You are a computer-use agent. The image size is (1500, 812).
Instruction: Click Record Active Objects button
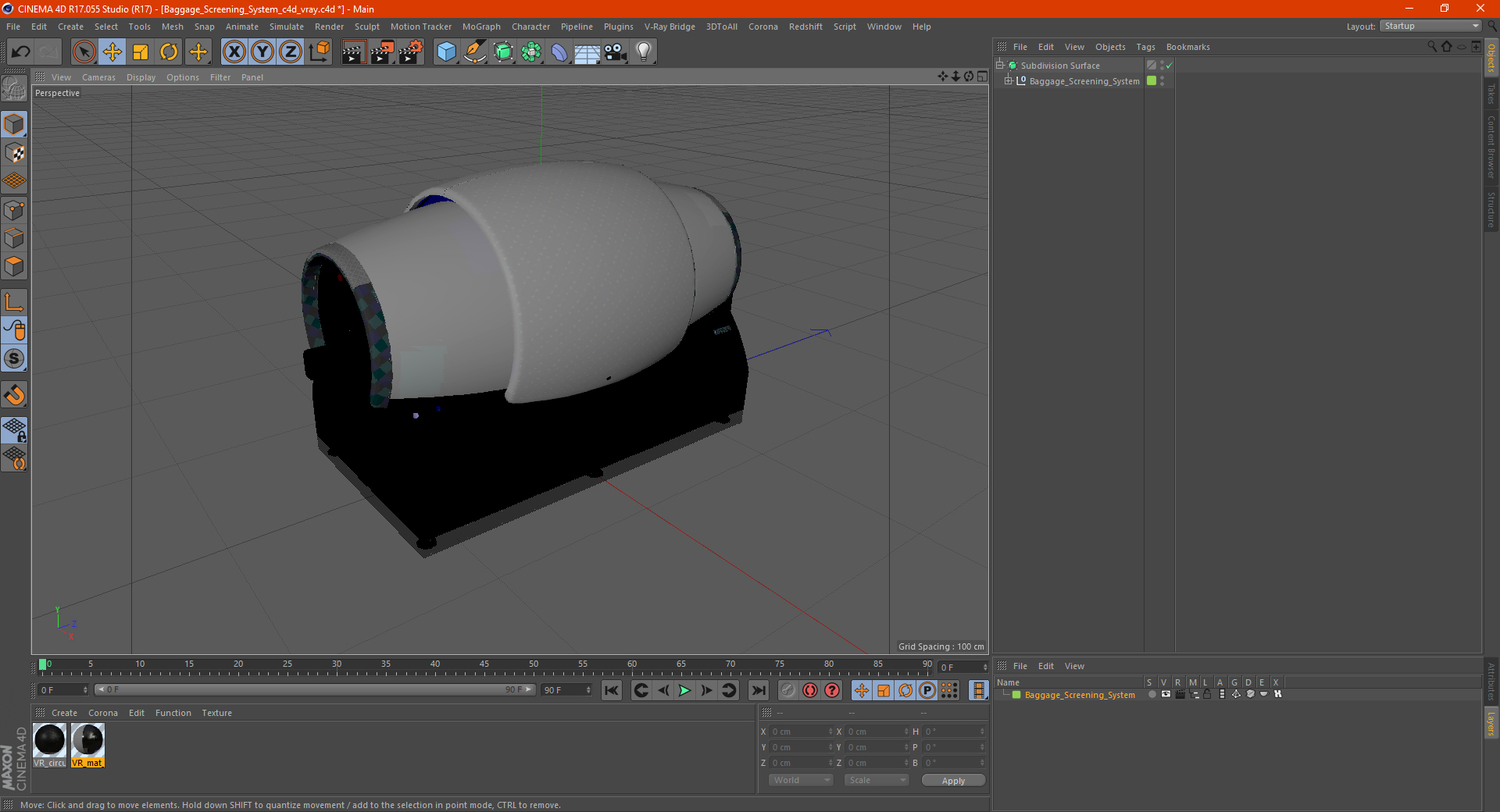pos(788,690)
